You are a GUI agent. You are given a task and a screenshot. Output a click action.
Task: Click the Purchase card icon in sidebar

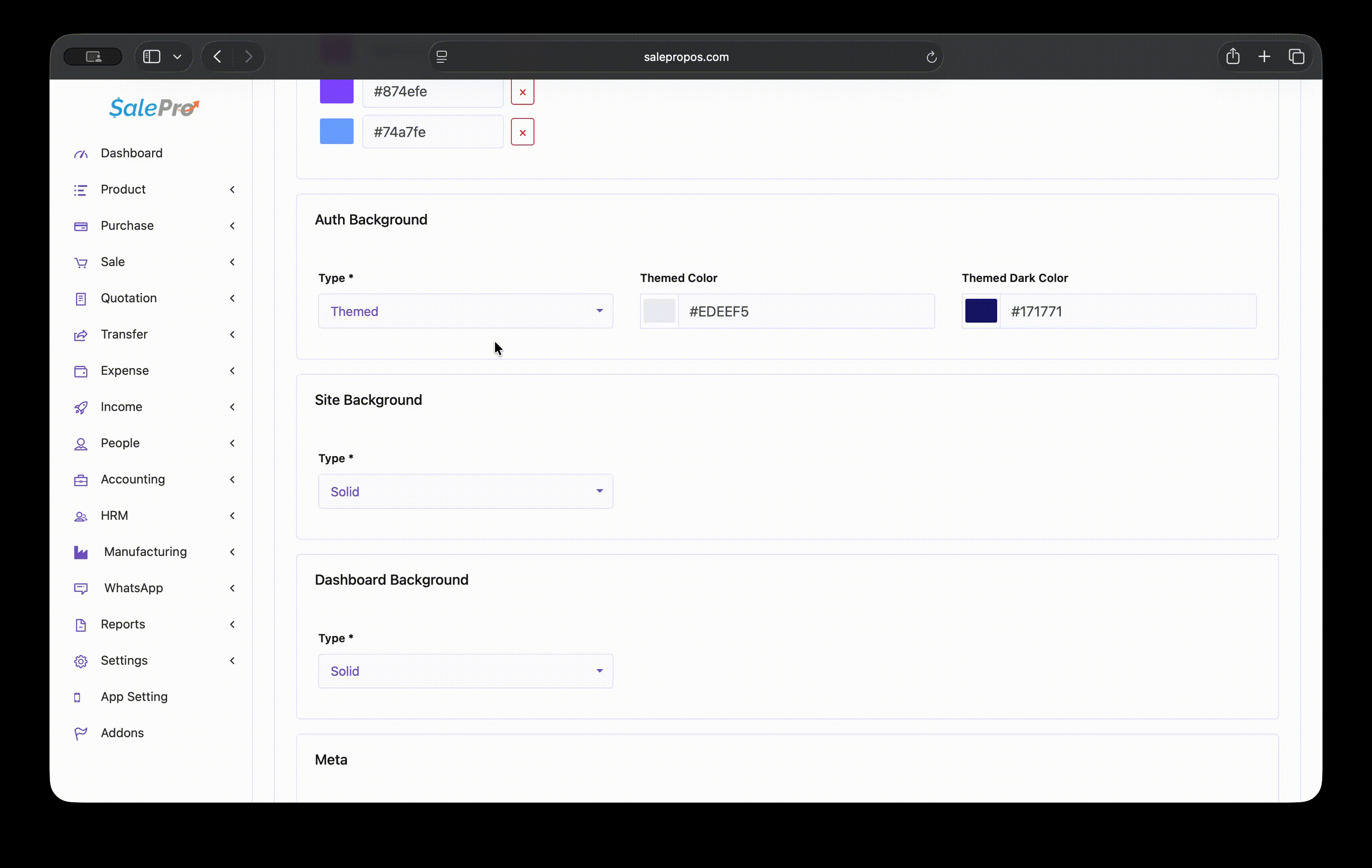[81, 226]
